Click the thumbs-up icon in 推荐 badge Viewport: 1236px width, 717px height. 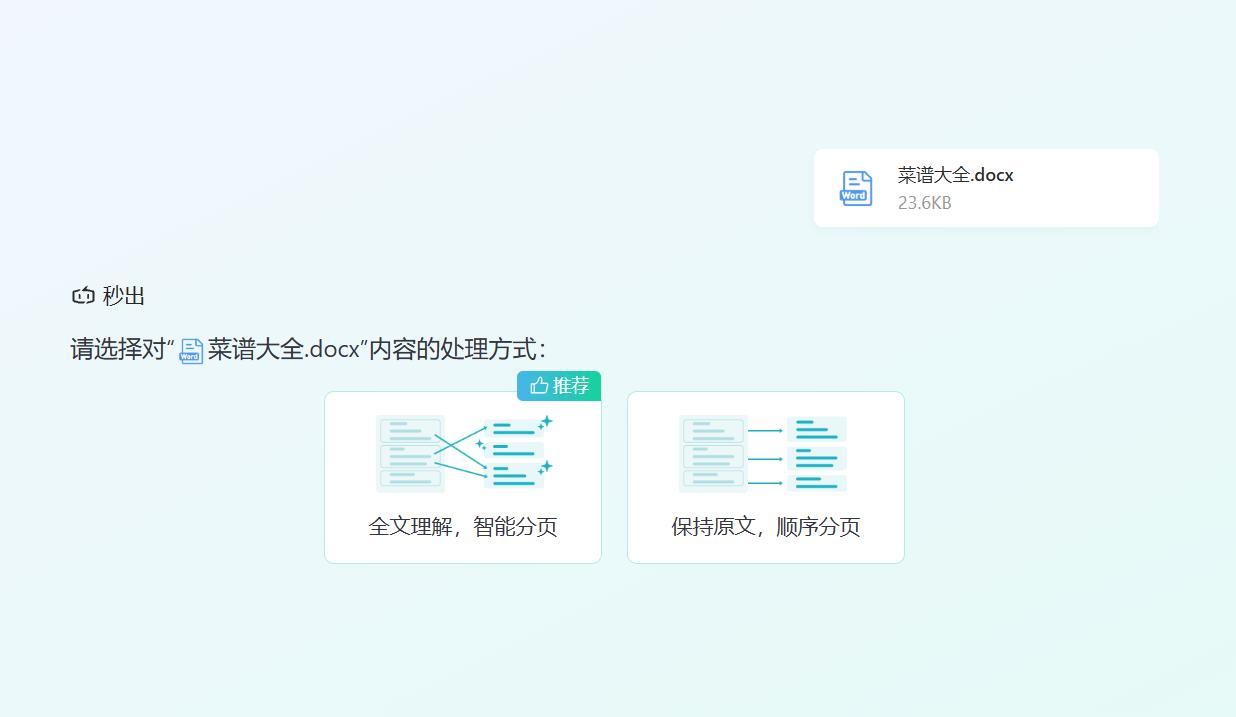click(539, 386)
